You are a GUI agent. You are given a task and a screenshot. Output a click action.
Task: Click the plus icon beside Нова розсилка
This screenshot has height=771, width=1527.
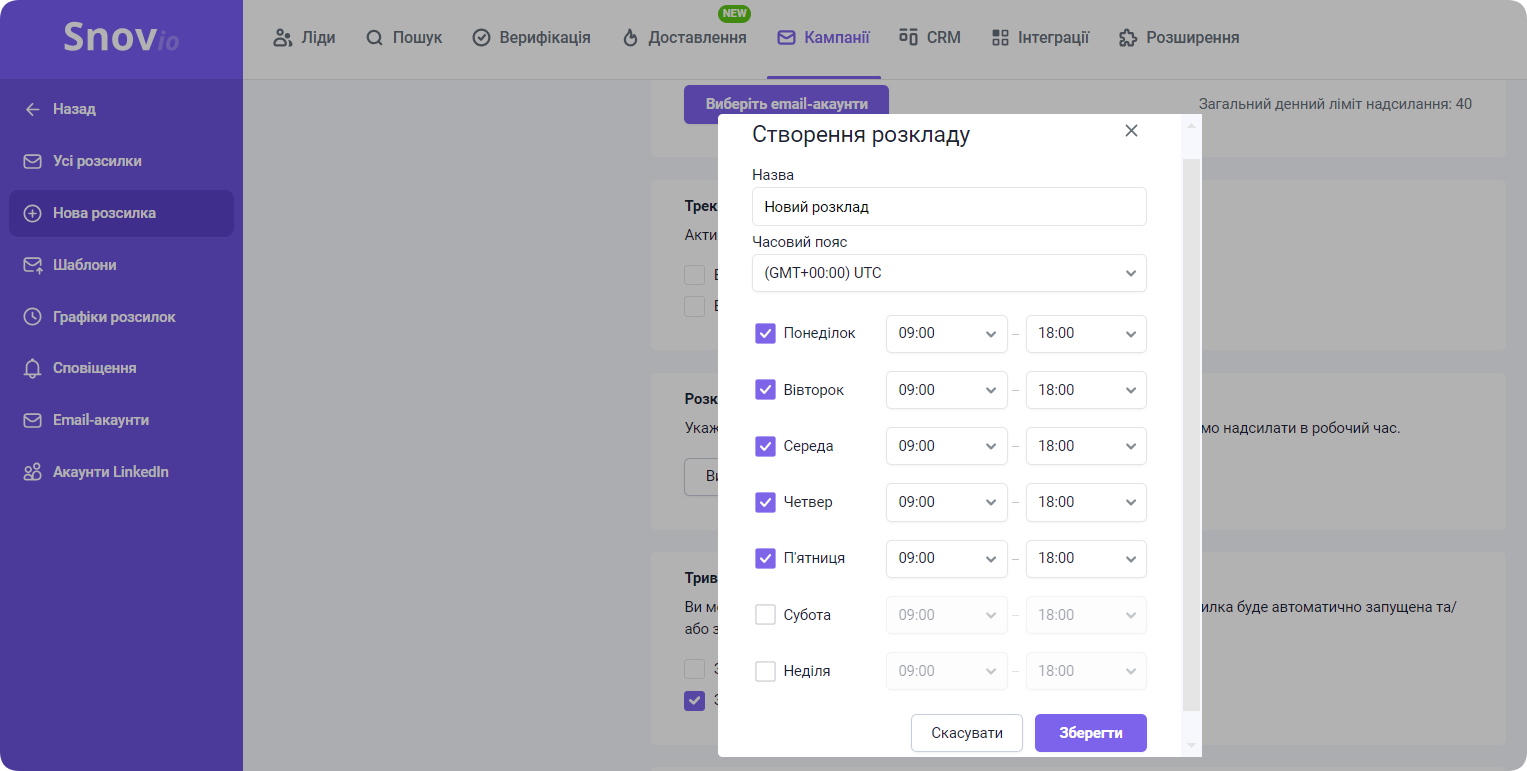tap(33, 213)
